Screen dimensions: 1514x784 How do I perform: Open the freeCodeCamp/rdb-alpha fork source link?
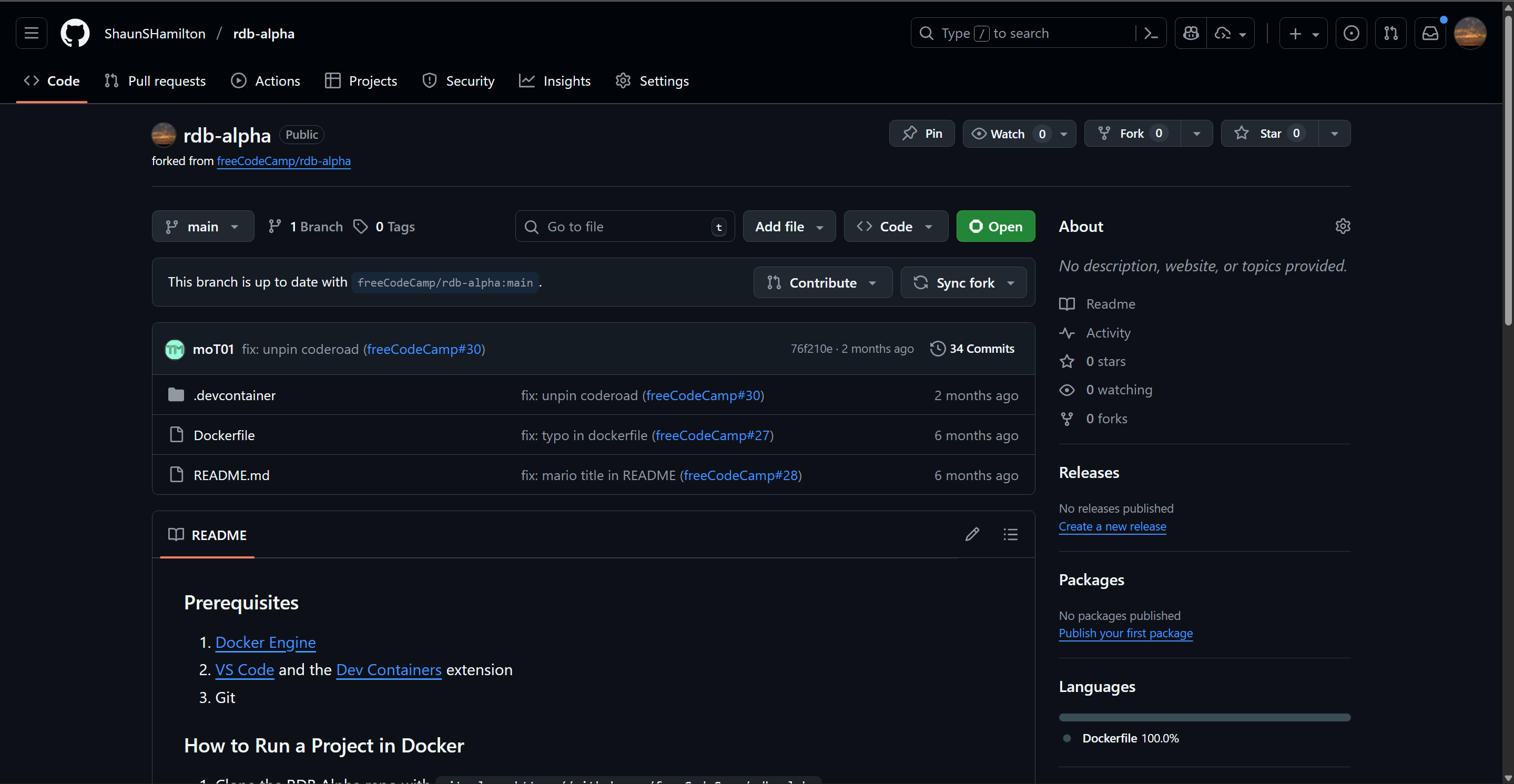pos(283,161)
